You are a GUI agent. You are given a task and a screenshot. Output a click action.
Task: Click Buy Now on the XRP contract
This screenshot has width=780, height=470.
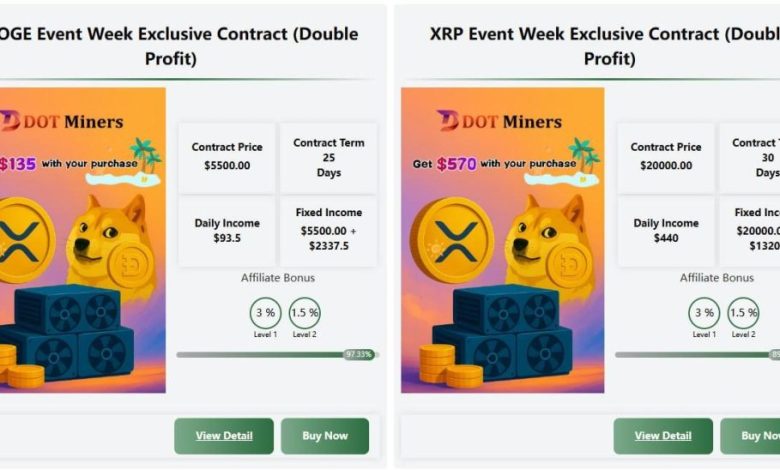750,436
